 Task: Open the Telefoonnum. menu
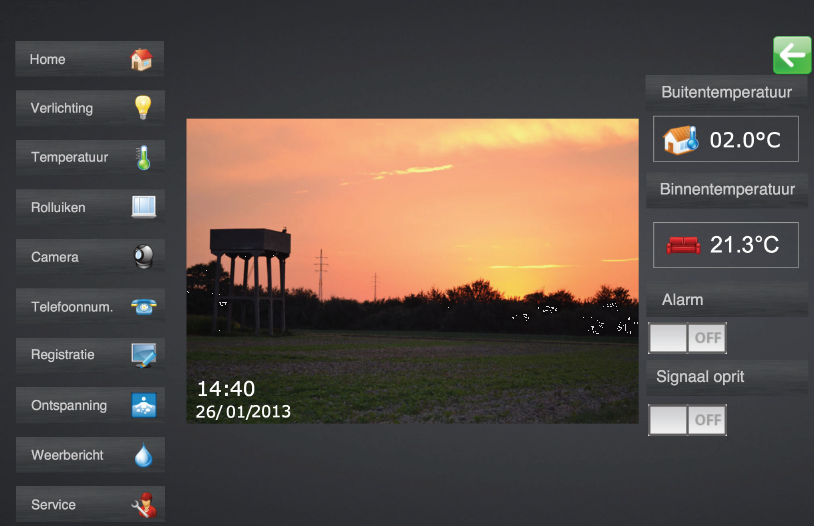click(x=90, y=306)
